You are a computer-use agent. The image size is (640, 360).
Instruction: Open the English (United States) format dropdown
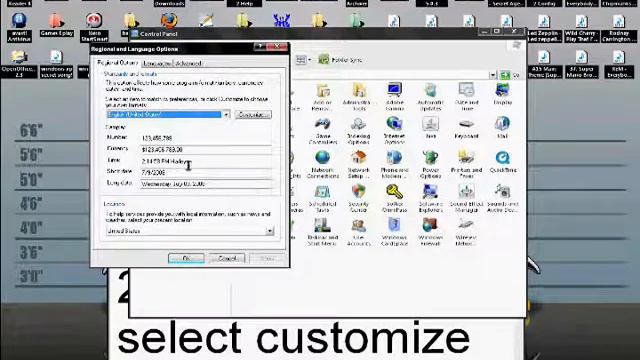coord(226,115)
